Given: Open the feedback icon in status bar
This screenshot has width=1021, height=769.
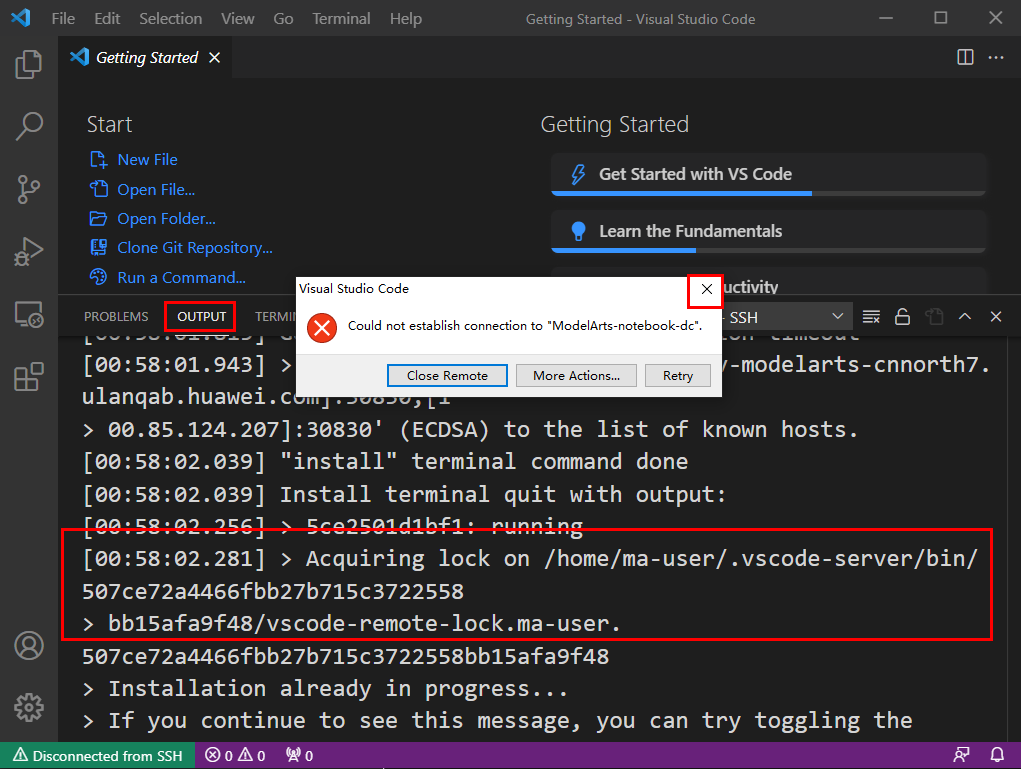Looking at the screenshot, I should pos(961,755).
